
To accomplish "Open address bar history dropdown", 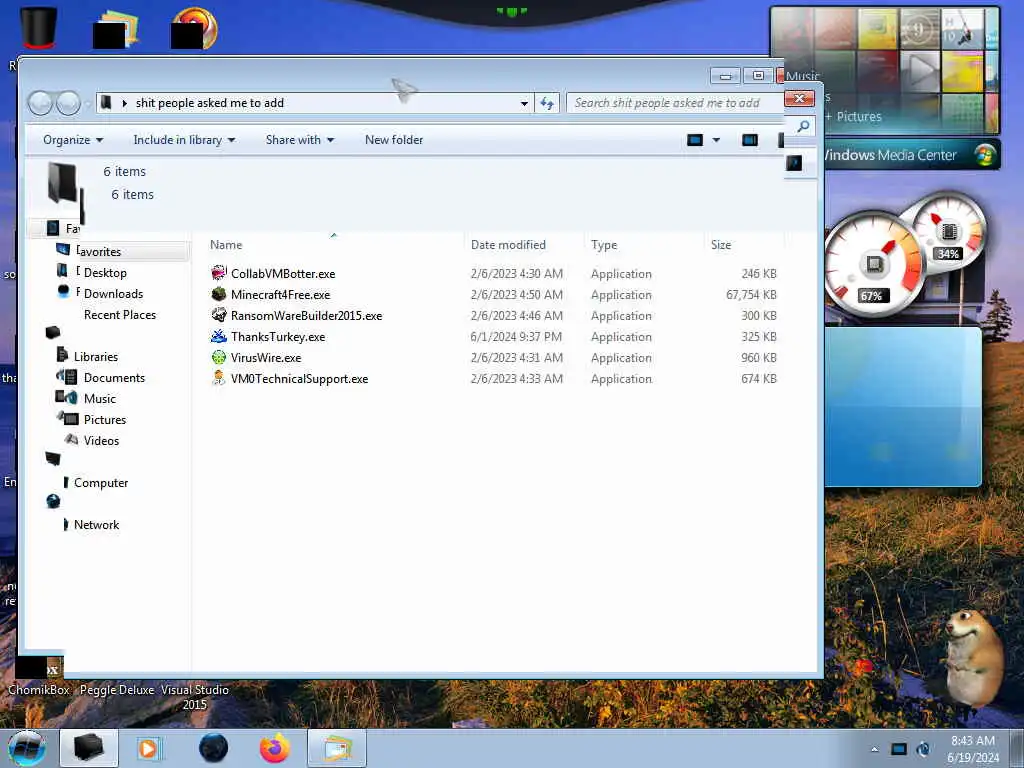I will [524, 103].
